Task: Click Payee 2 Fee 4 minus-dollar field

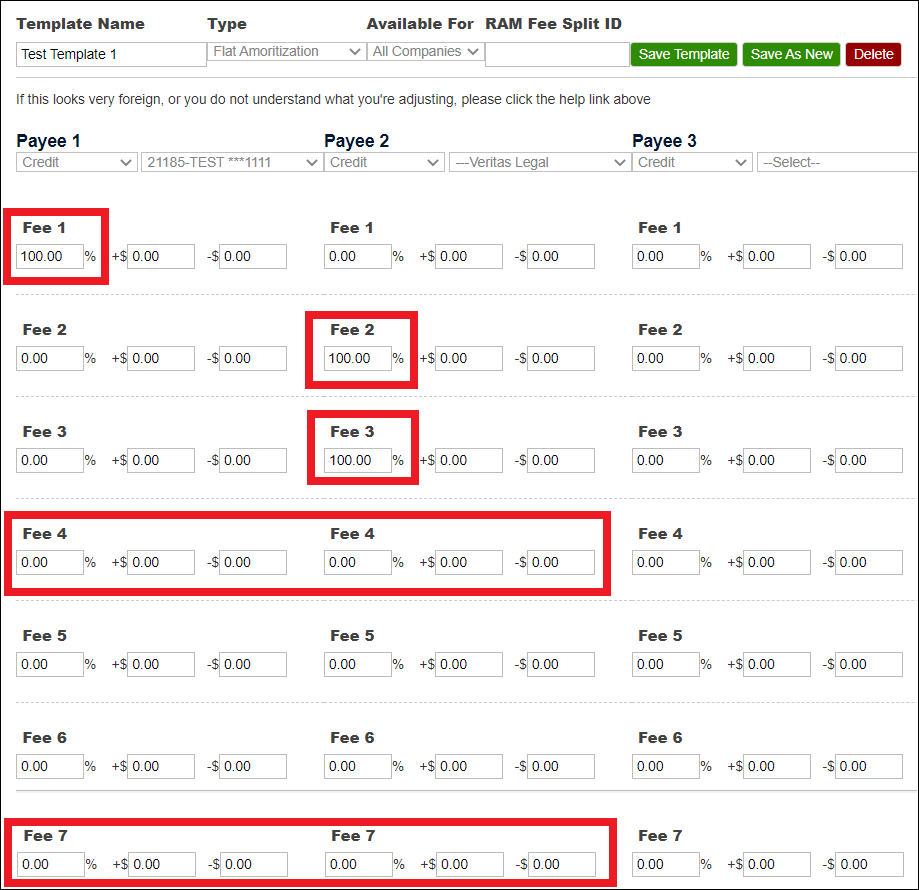Action: (561, 563)
